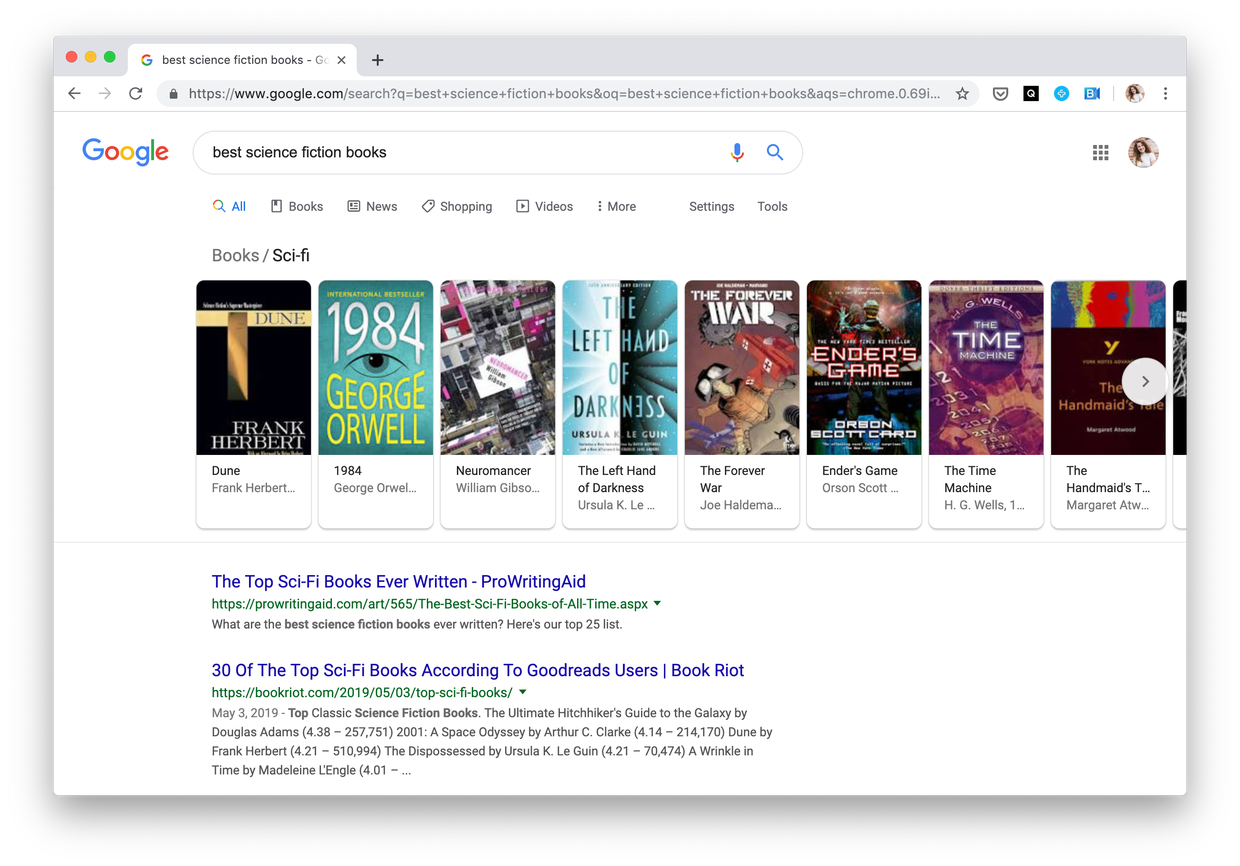Expand the More search options menu

616,206
